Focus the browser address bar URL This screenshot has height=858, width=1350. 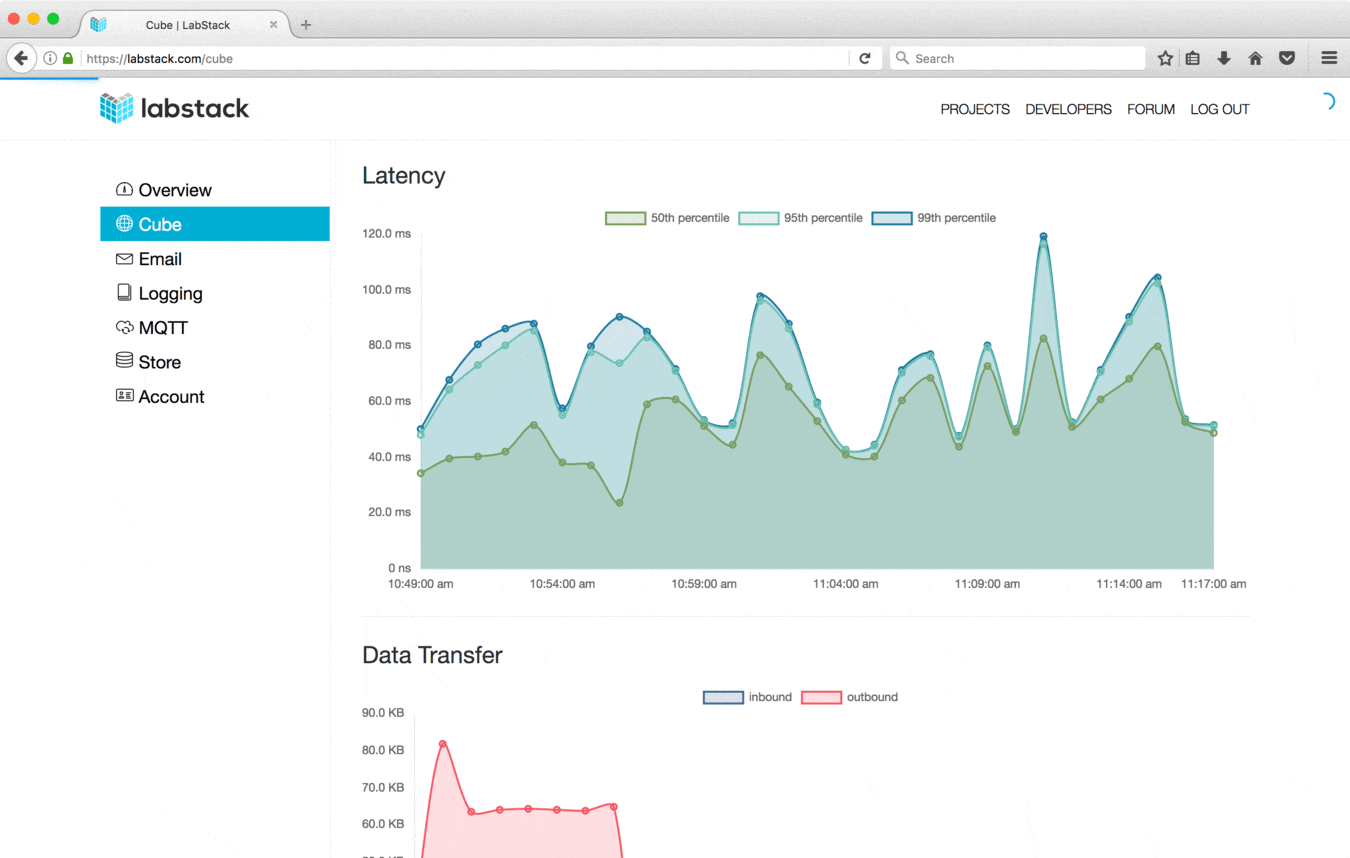465,58
